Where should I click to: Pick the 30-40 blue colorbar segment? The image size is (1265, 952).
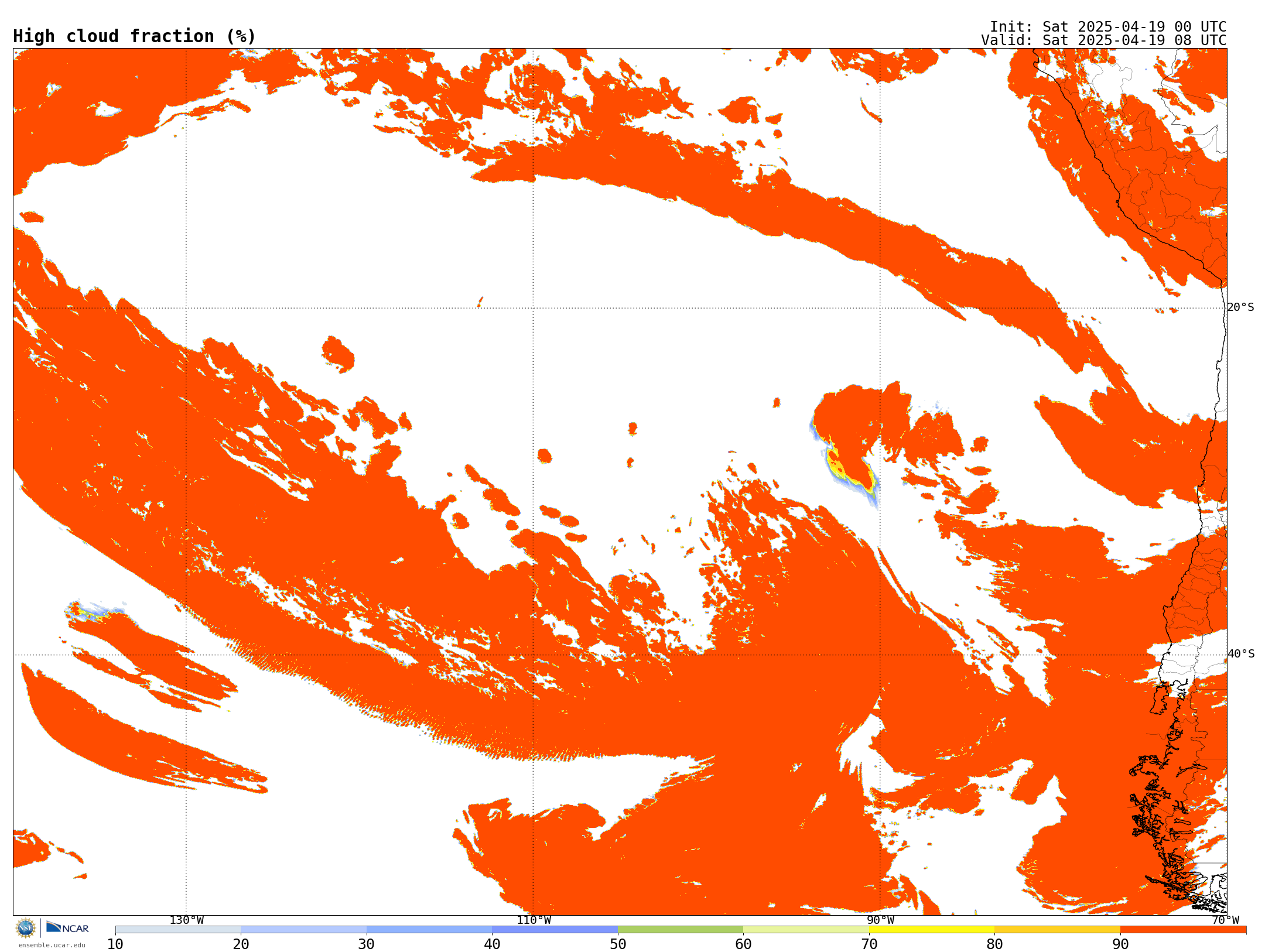point(429,930)
